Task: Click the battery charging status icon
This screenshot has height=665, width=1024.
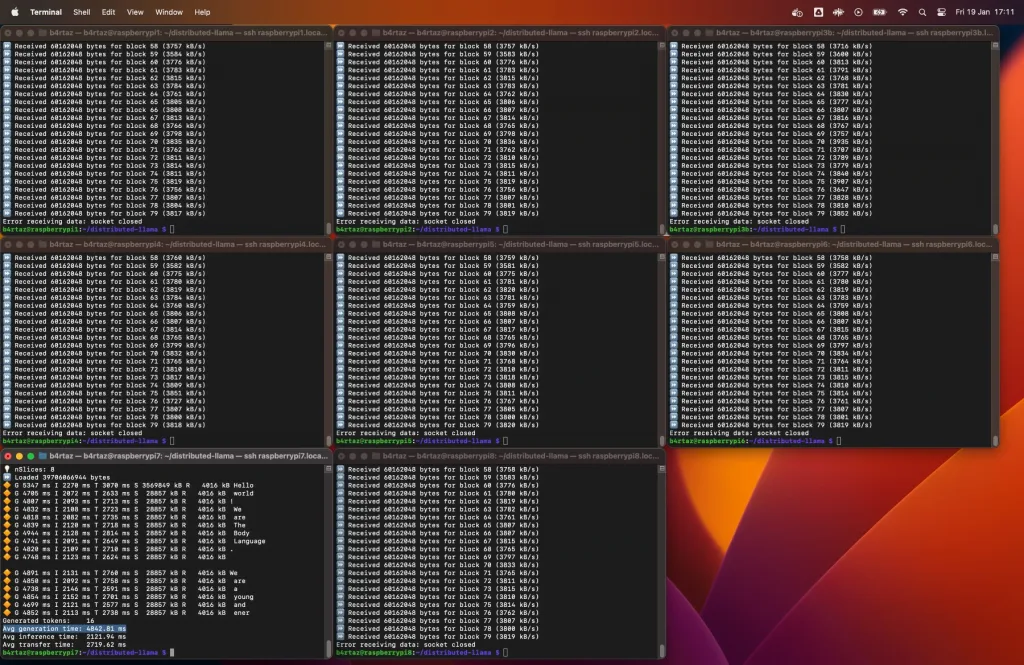Action: [880, 12]
